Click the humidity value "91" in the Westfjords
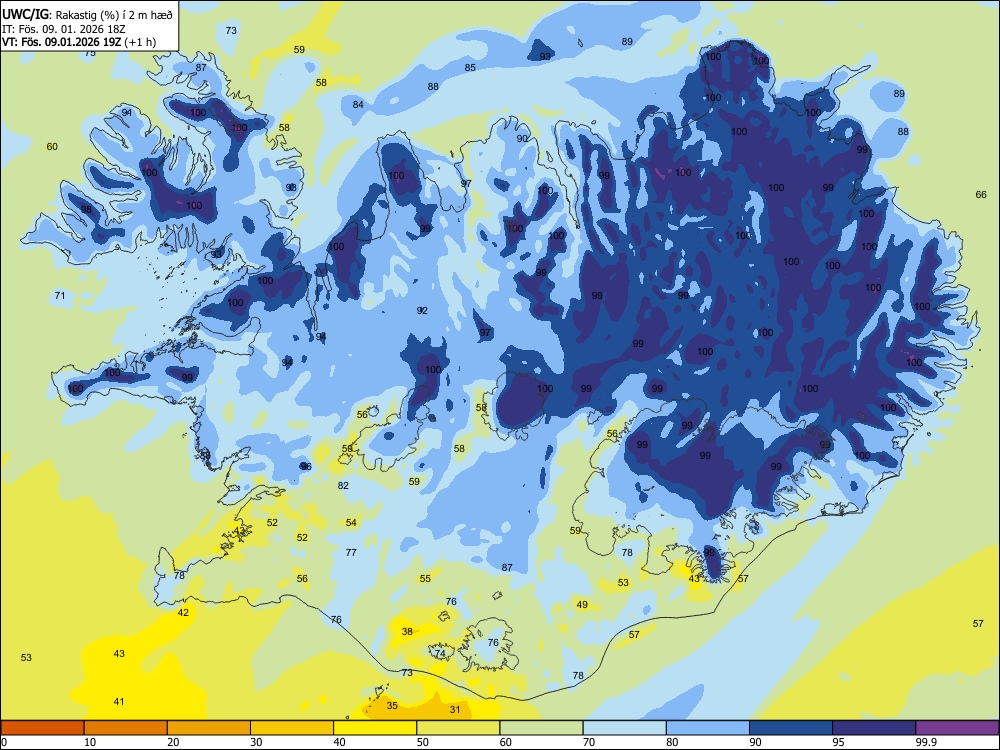This screenshot has height=750, width=1000. coord(127,113)
